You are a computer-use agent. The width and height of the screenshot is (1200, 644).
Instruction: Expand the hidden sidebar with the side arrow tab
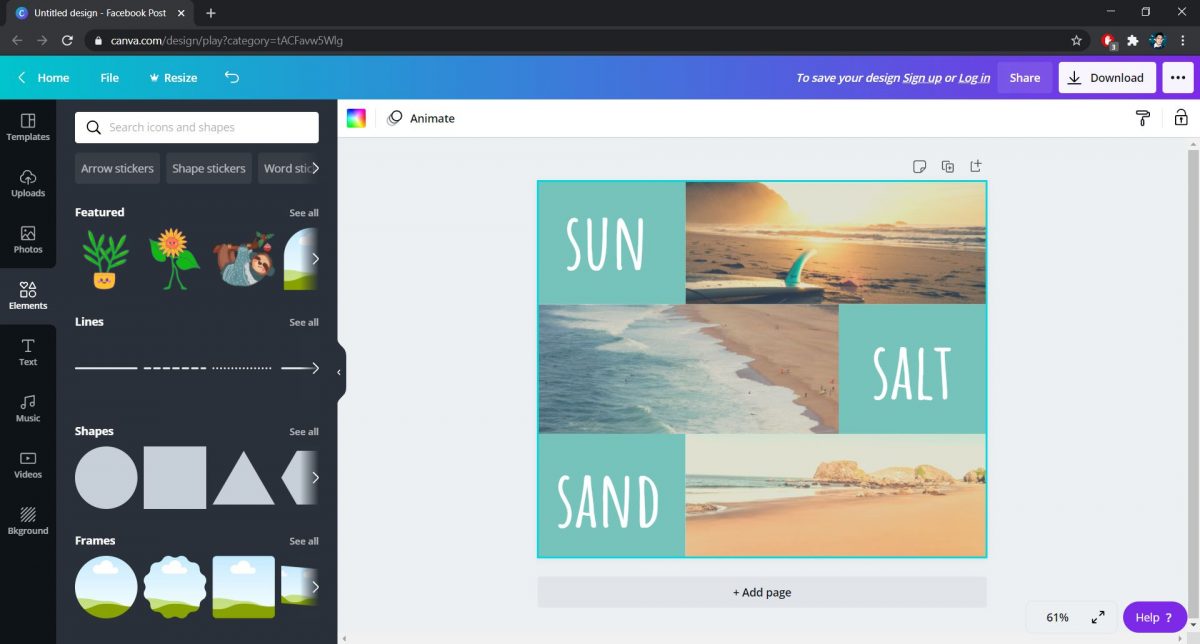tap(339, 370)
